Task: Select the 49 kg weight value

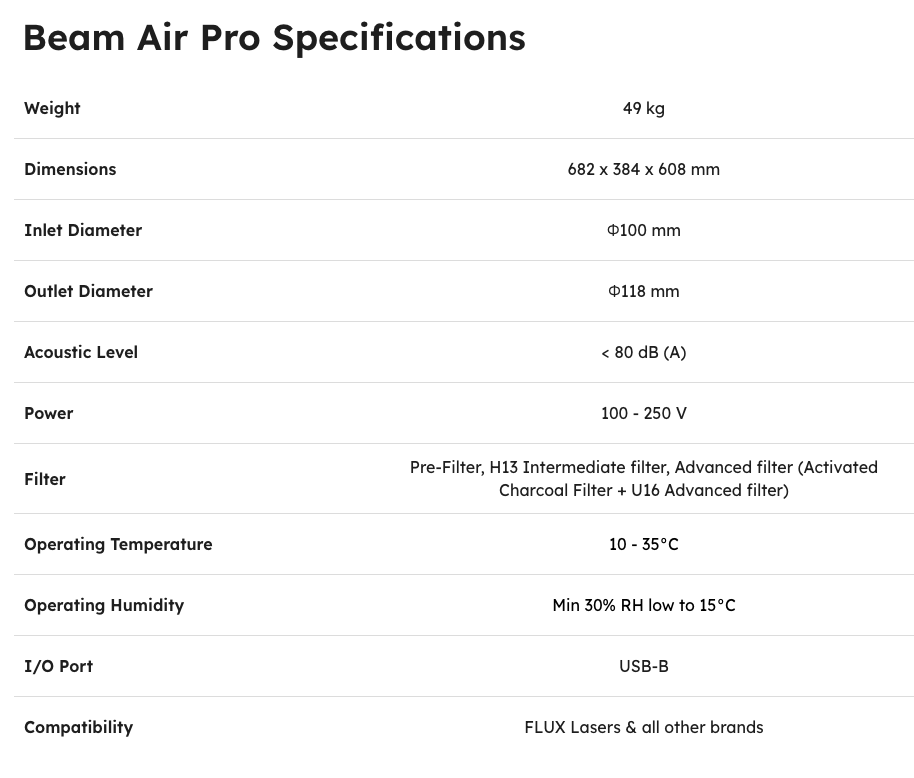Action: point(643,108)
